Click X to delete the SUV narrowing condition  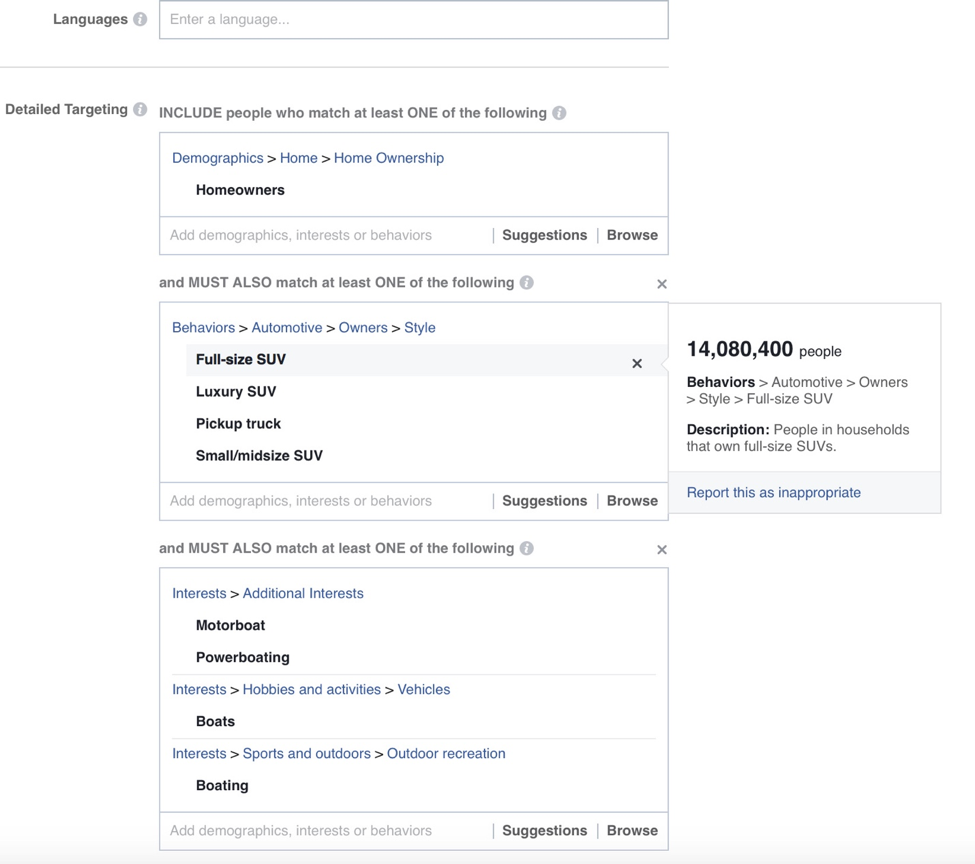click(x=661, y=284)
